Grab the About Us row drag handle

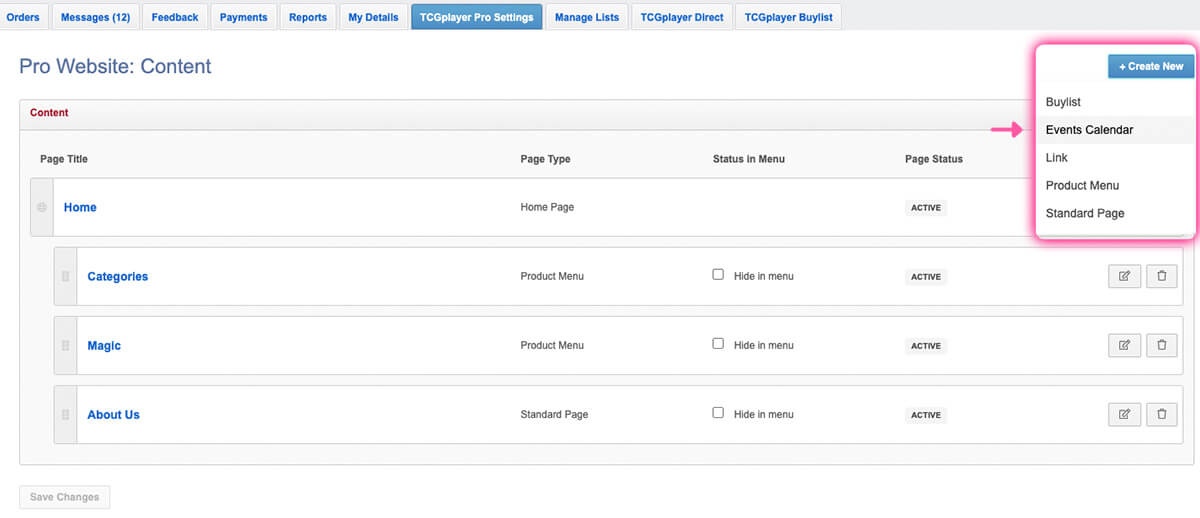tap(65, 414)
